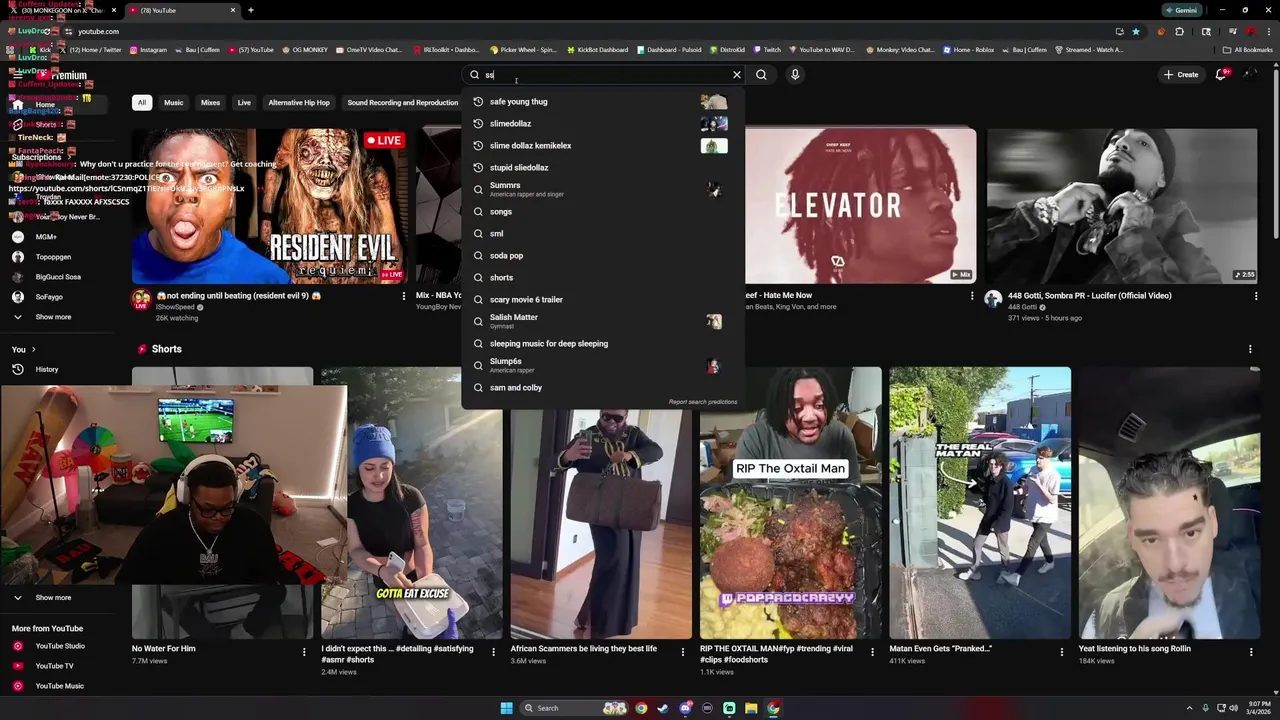Click the magnifier search submit button
1280x720 pixels.
761,75
